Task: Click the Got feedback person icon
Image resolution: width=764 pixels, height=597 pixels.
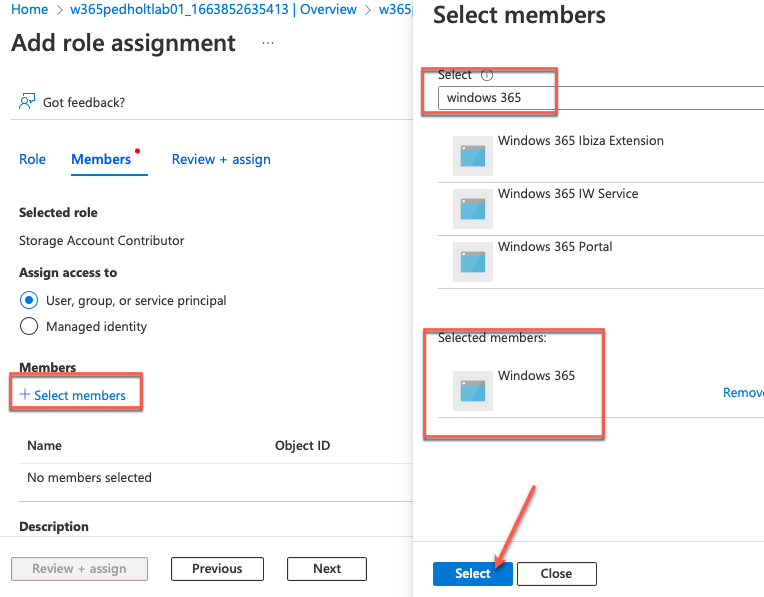Action: 27,101
